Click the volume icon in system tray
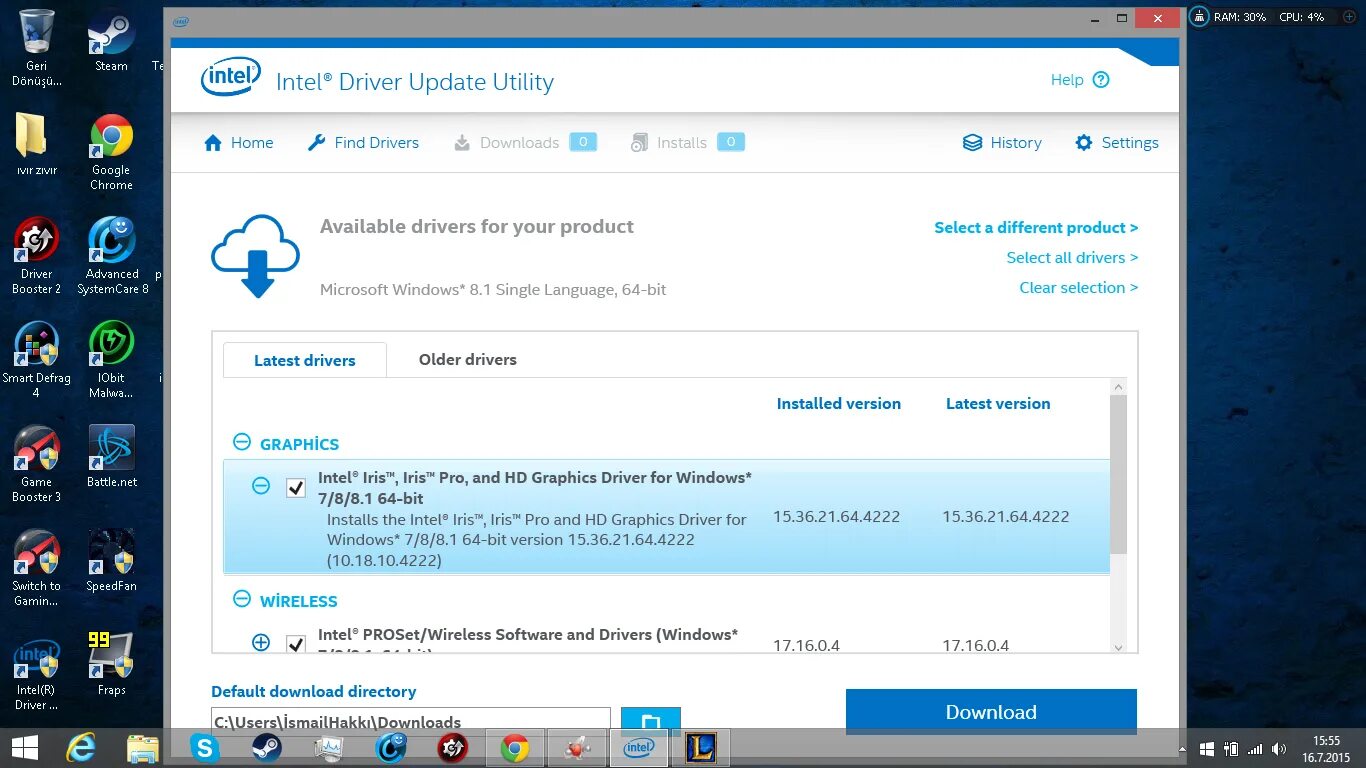 tap(1278, 749)
